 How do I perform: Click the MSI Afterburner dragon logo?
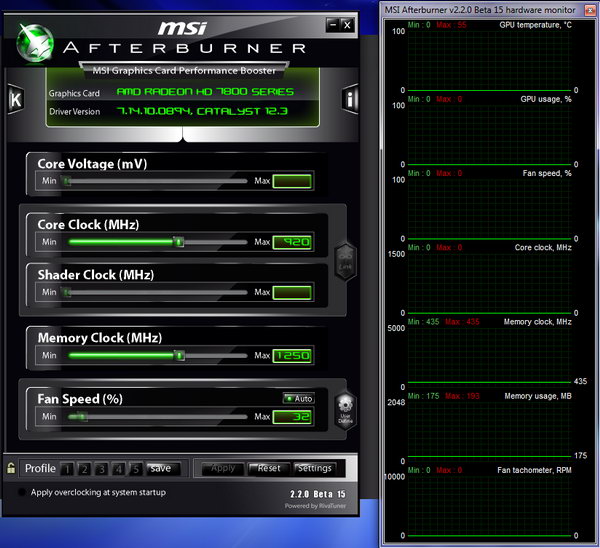pos(35,43)
